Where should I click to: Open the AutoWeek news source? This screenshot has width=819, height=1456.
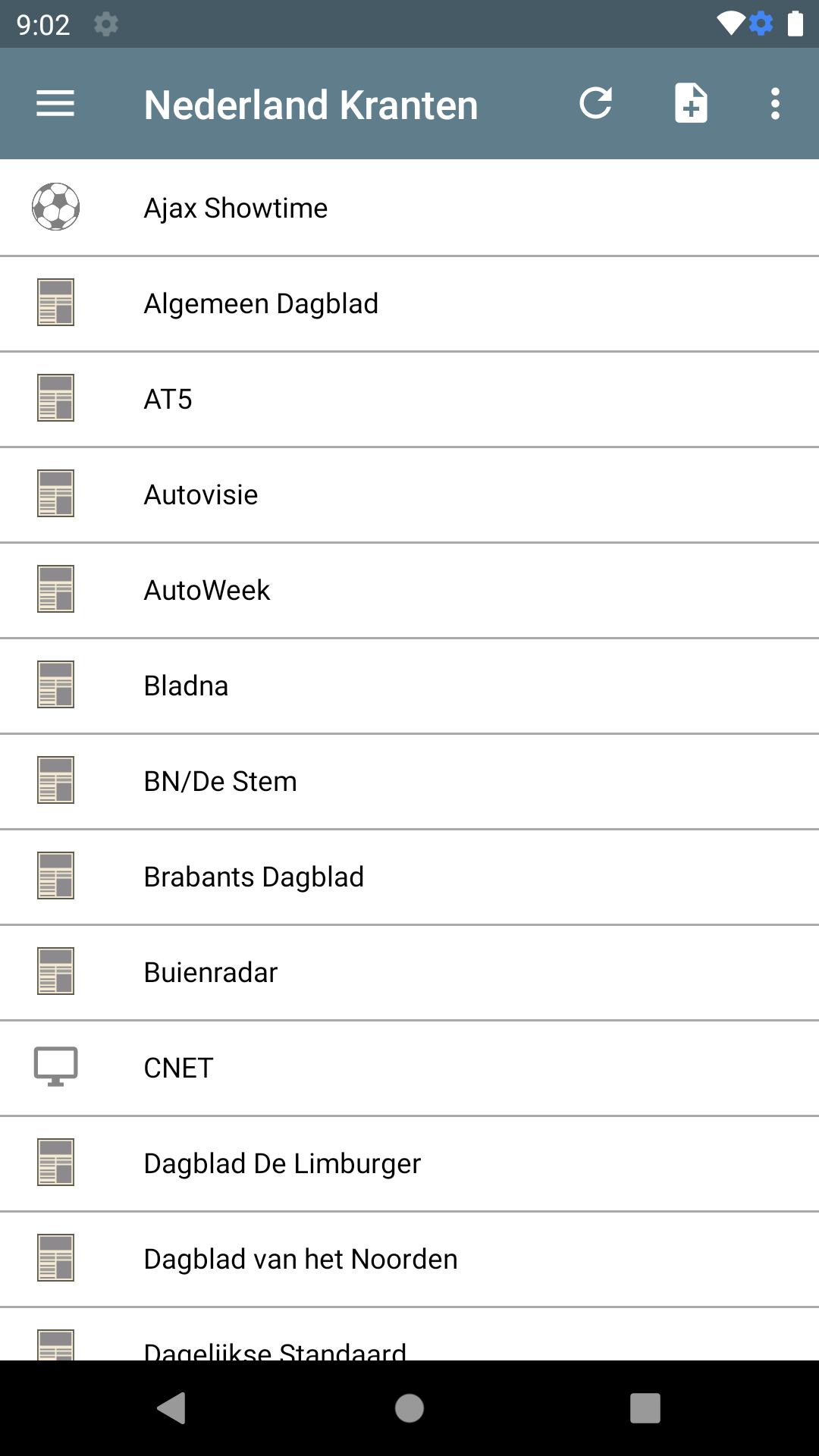coord(207,590)
